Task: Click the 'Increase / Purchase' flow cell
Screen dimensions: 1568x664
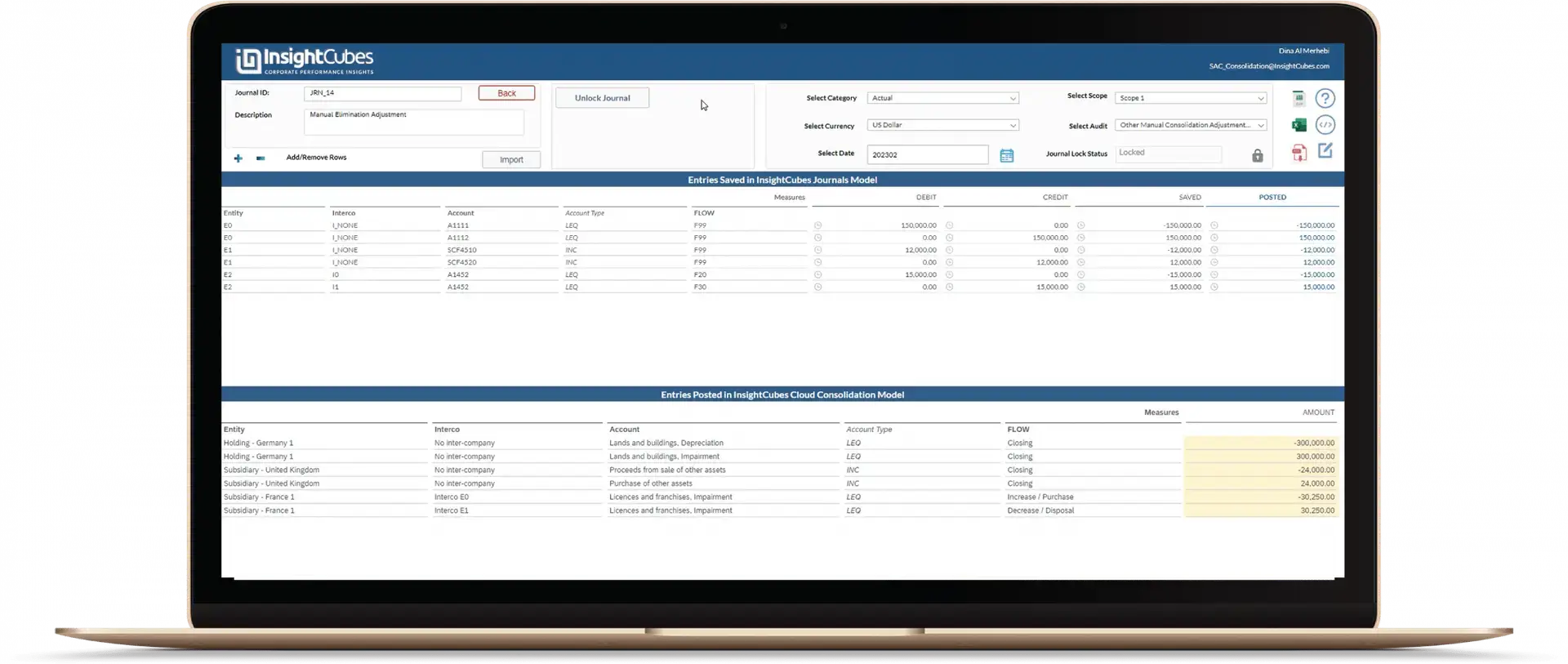Action: (1040, 497)
